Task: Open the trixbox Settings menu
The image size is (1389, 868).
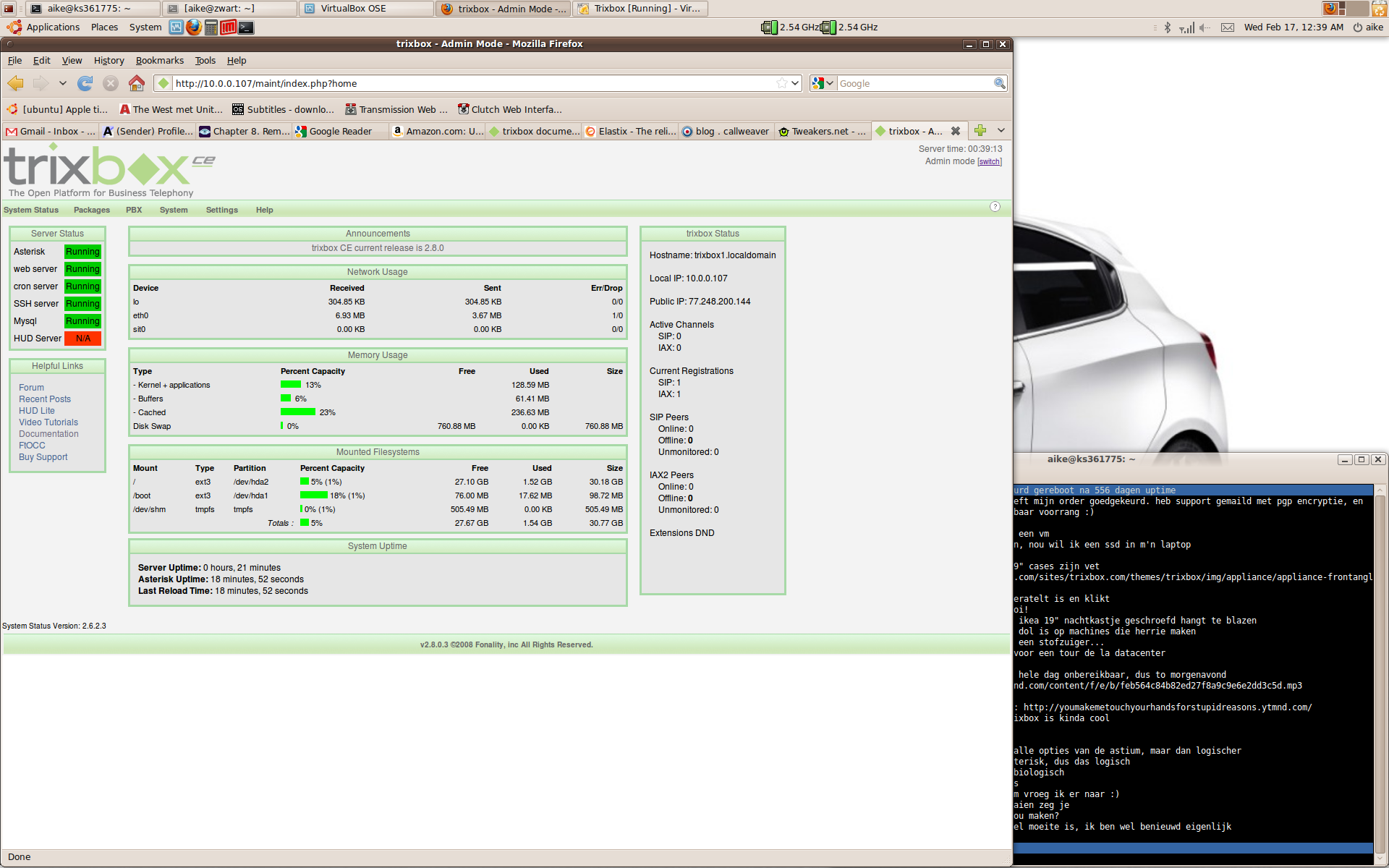Action: (x=221, y=210)
